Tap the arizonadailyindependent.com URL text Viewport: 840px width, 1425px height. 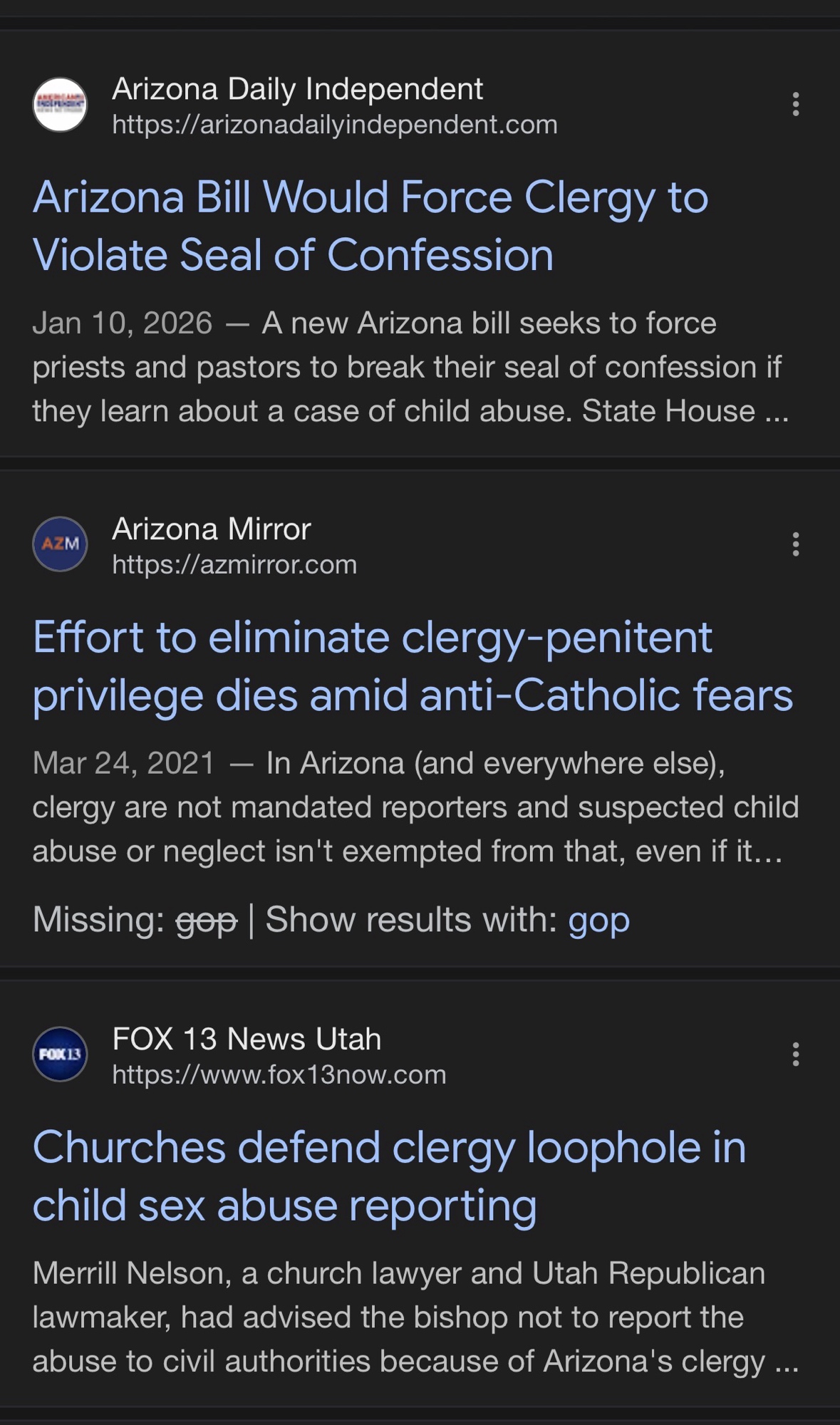pos(334,125)
